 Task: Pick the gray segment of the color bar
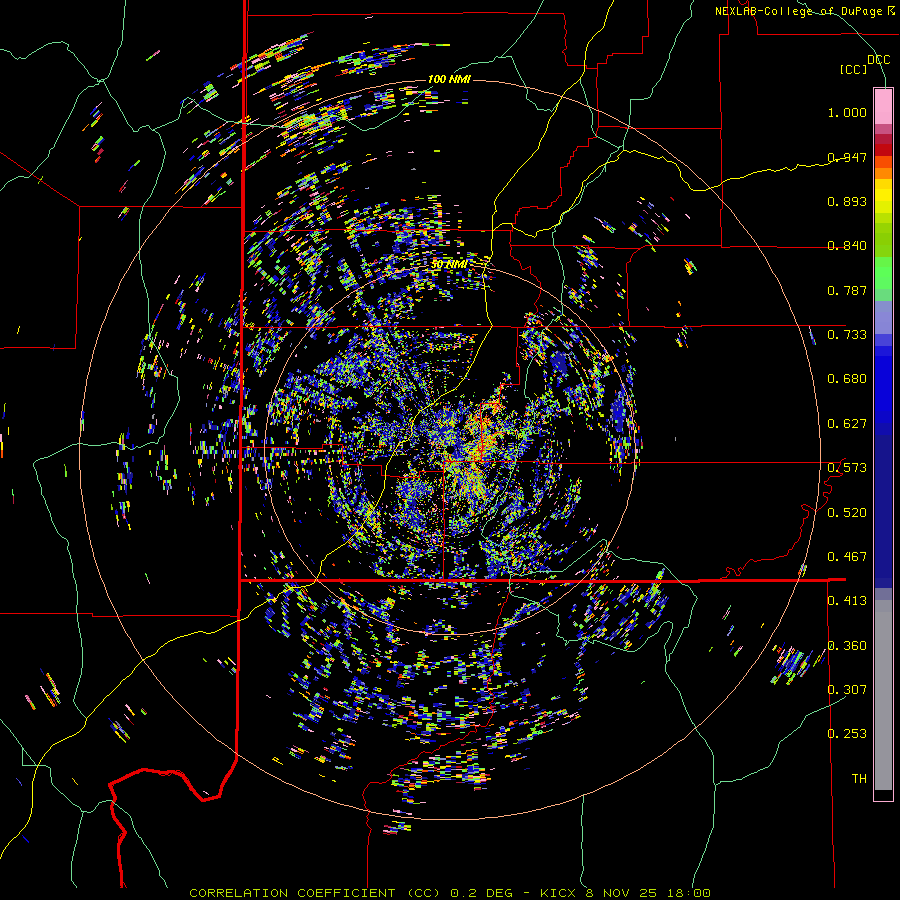pyautogui.click(x=883, y=695)
